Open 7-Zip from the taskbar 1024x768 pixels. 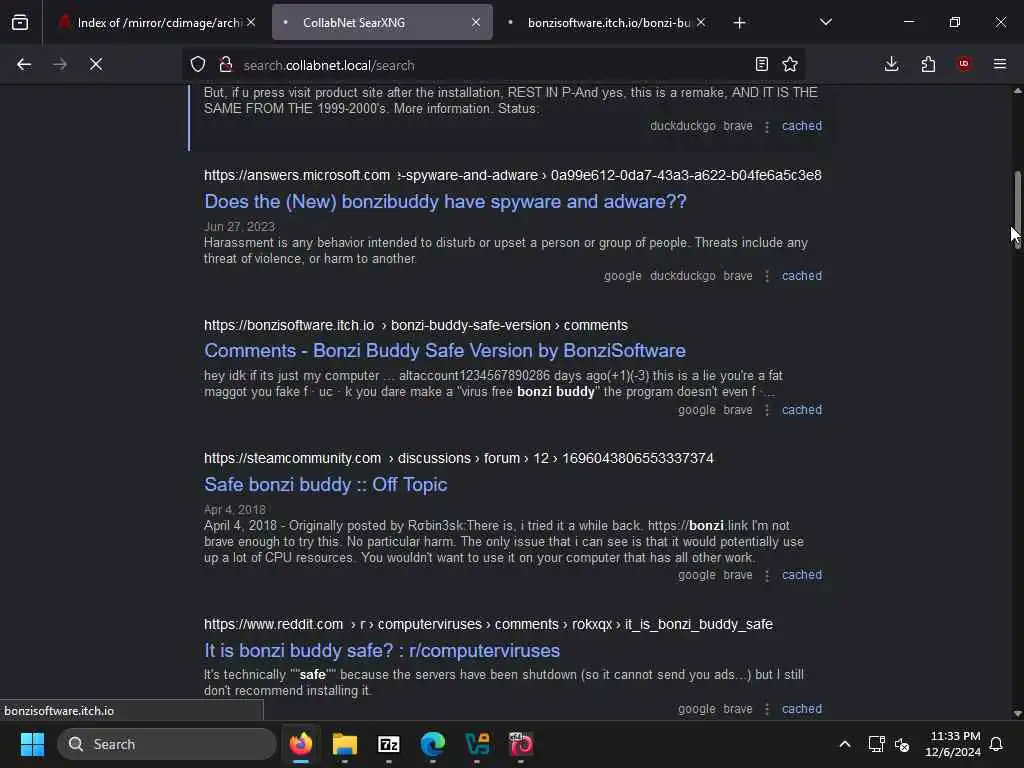(389, 744)
